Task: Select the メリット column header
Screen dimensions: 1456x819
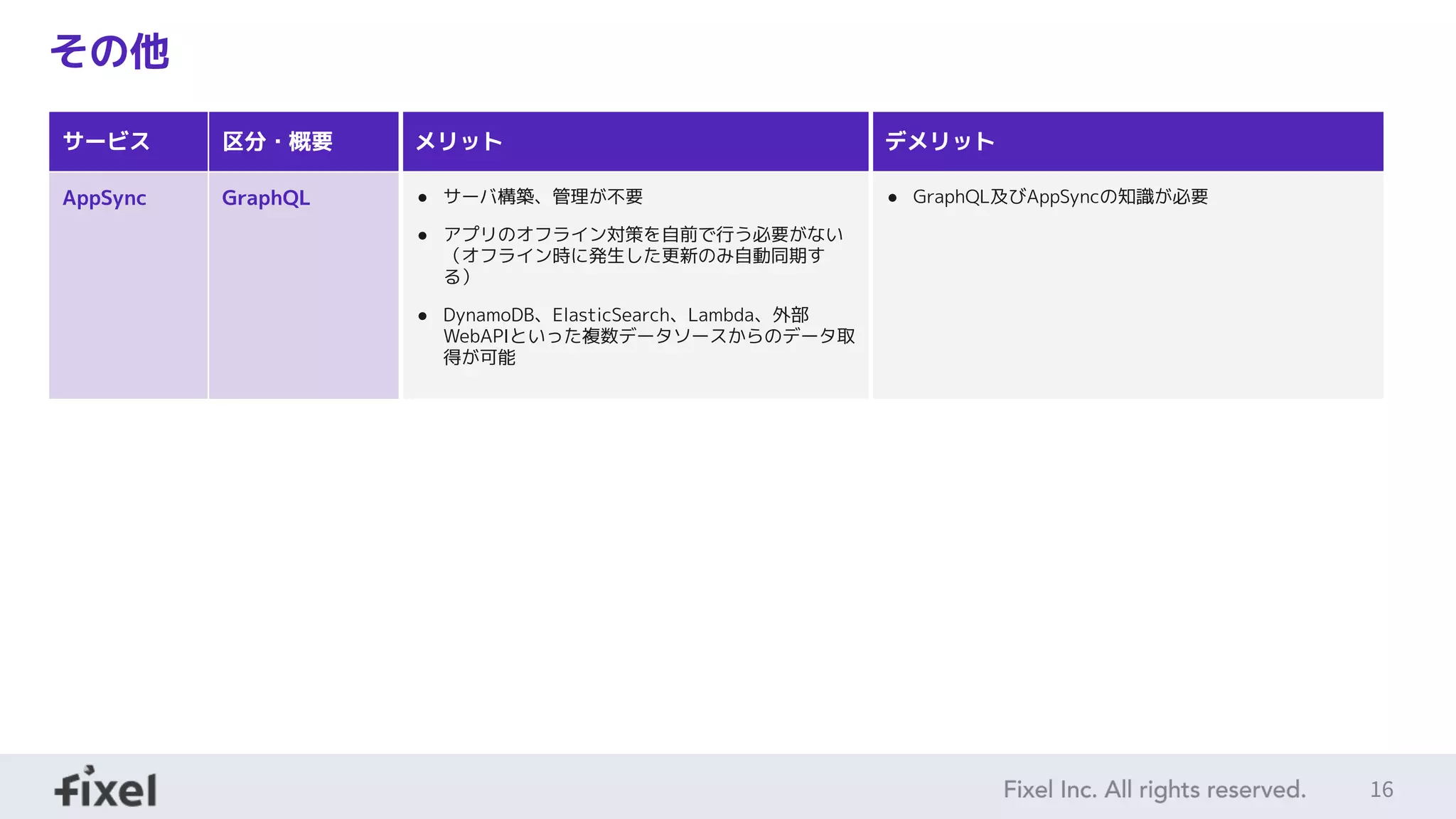Action: (x=459, y=141)
